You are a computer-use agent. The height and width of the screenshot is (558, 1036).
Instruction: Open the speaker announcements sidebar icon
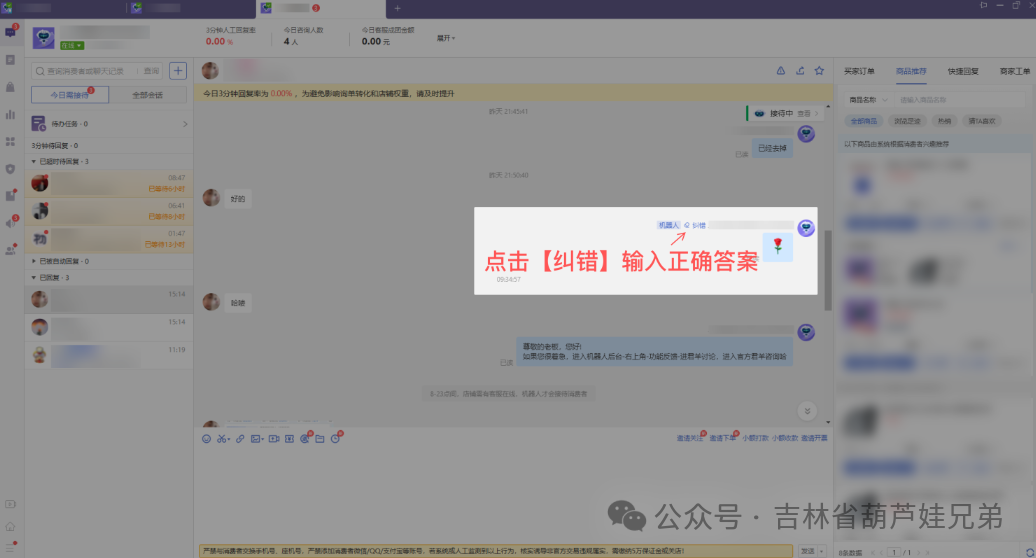point(11,223)
